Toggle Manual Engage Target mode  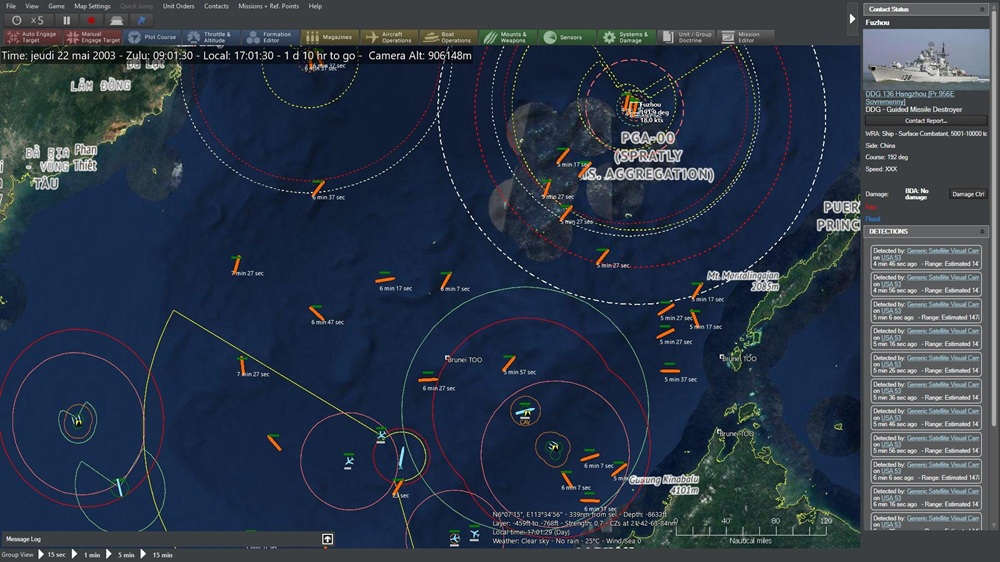pos(92,37)
